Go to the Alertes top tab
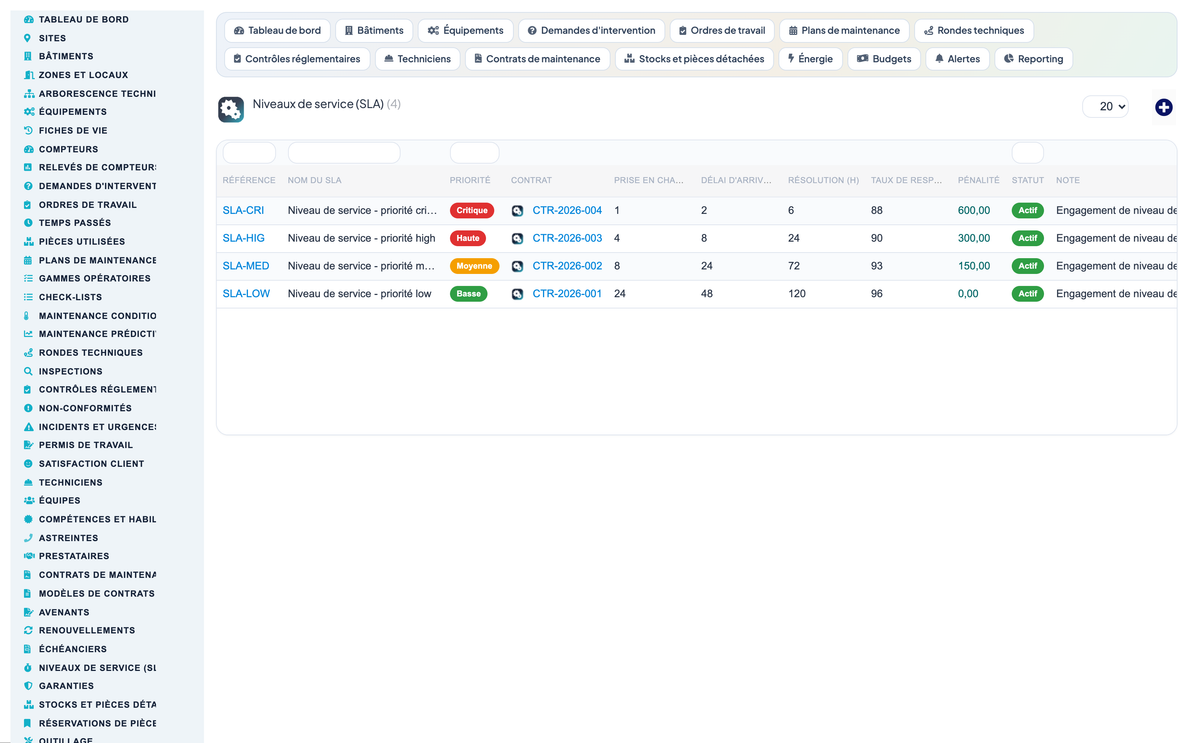The height and width of the screenshot is (743, 1200). point(958,59)
